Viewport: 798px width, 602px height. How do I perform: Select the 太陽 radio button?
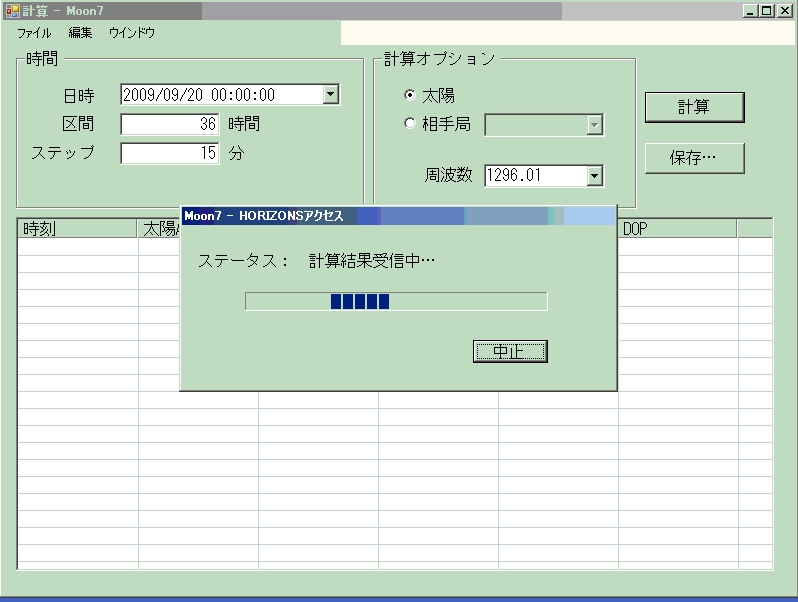tap(410, 95)
